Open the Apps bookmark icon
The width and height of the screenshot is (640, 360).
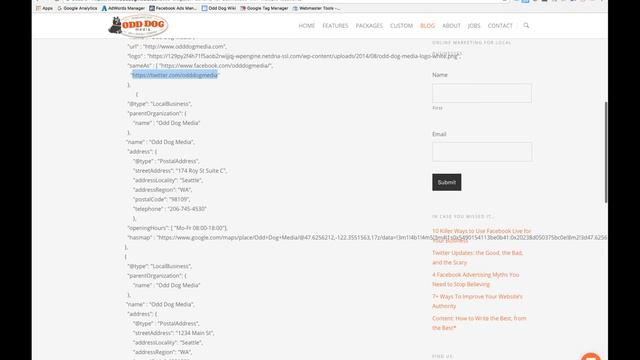[44, 8]
